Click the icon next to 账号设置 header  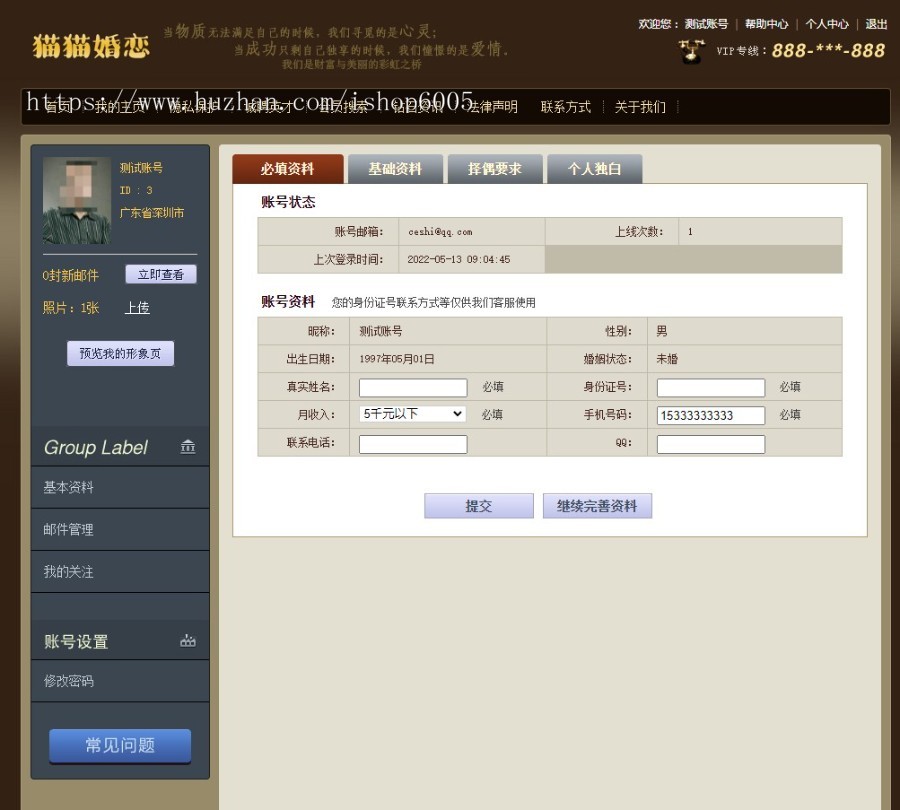[188, 641]
